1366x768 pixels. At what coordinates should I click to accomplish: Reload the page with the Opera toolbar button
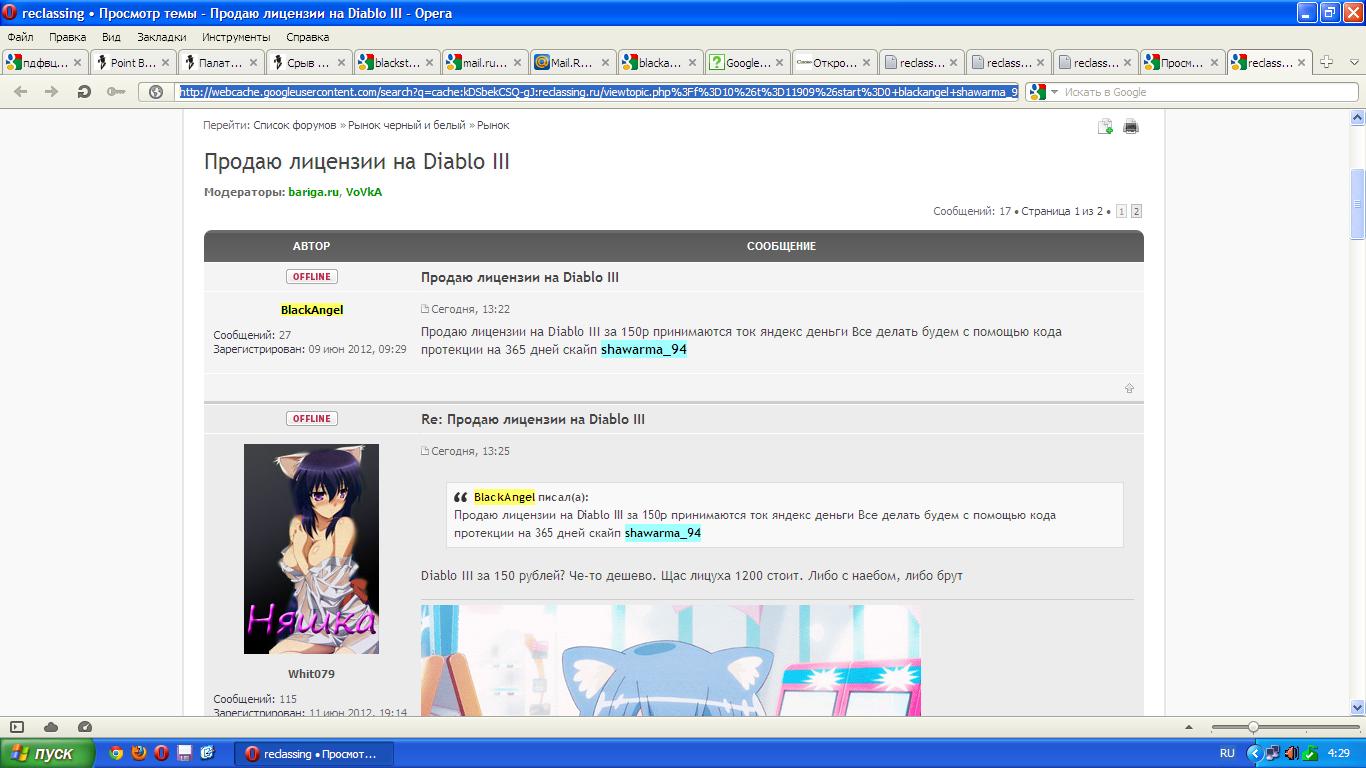84,92
